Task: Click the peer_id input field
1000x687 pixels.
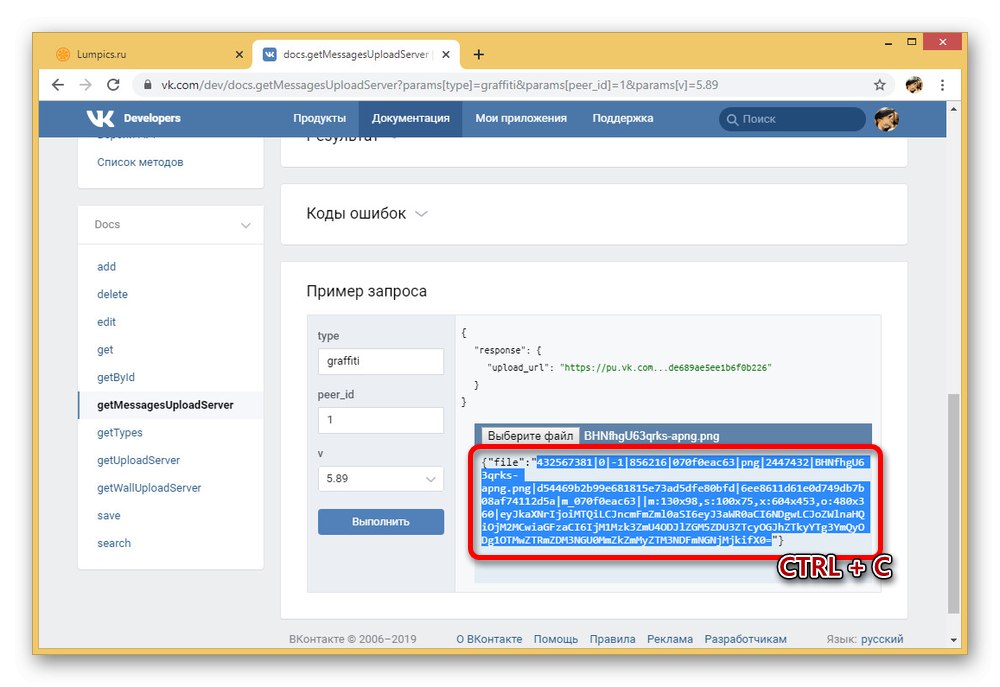Action: point(381,420)
